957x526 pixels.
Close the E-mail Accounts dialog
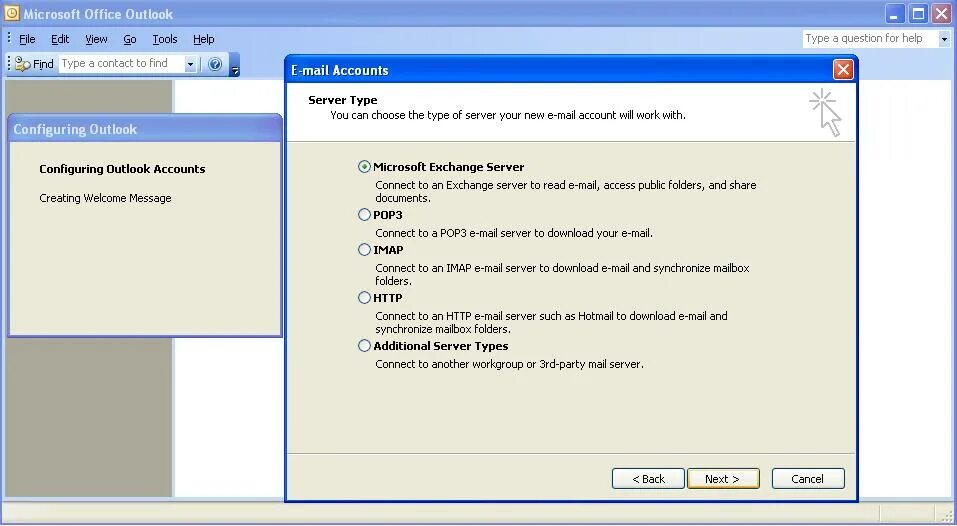[x=843, y=70]
